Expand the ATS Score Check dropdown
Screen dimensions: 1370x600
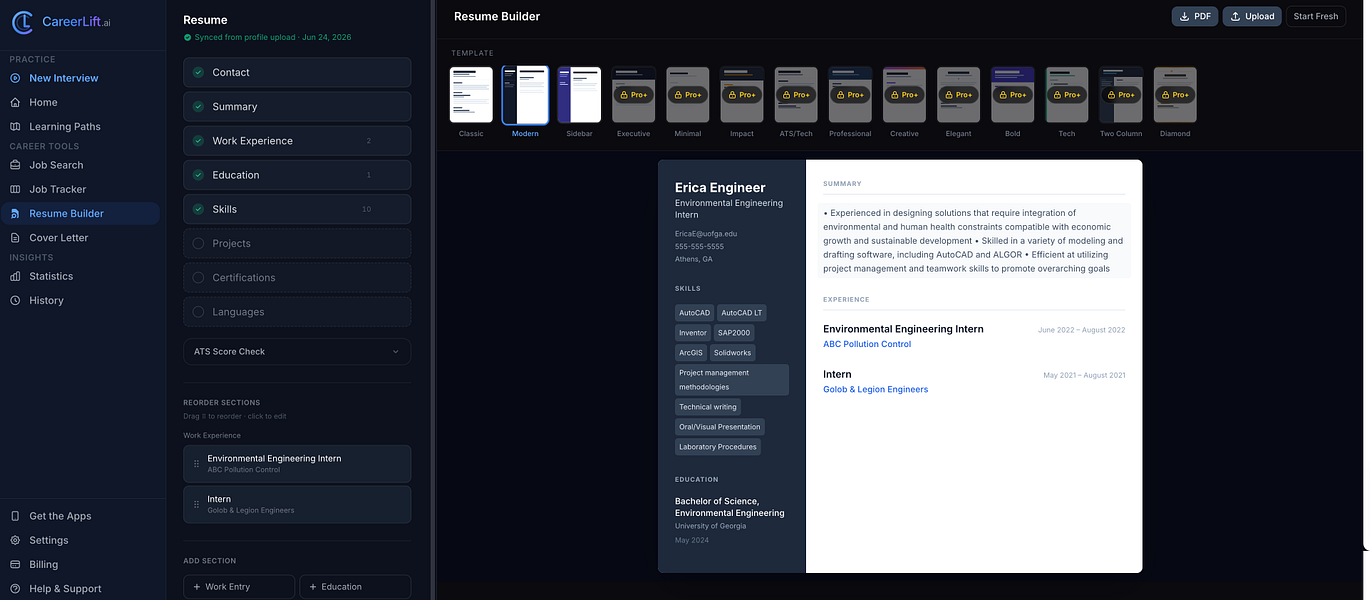point(297,352)
